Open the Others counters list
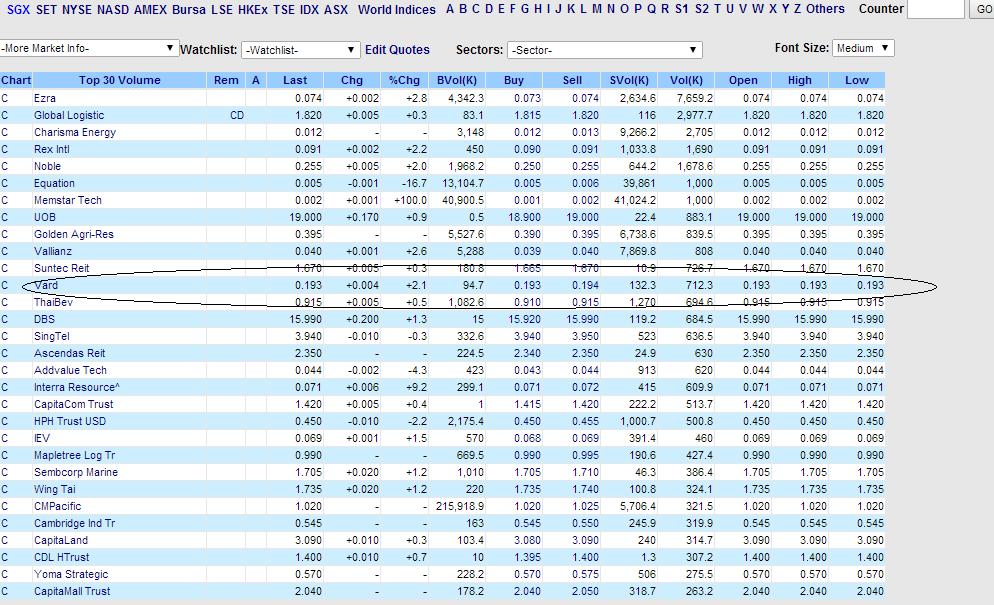 click(x=826, y=9)
